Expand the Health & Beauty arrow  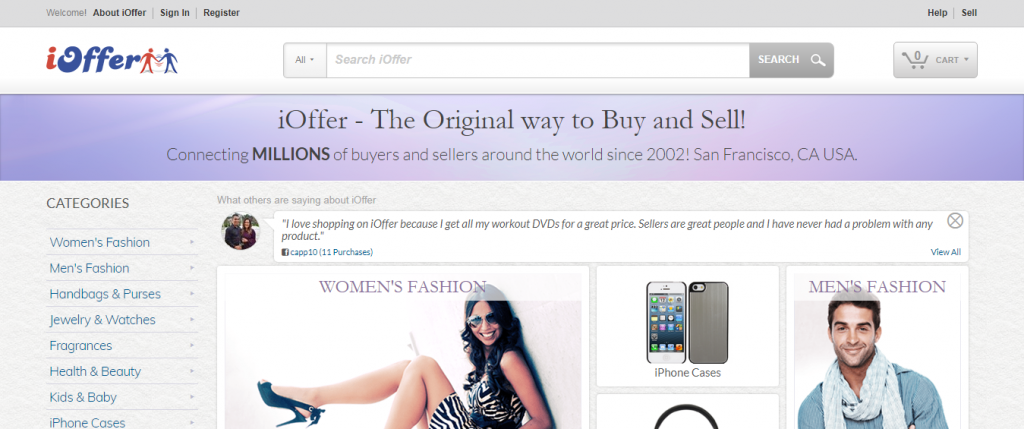click(x=192, y=371)
